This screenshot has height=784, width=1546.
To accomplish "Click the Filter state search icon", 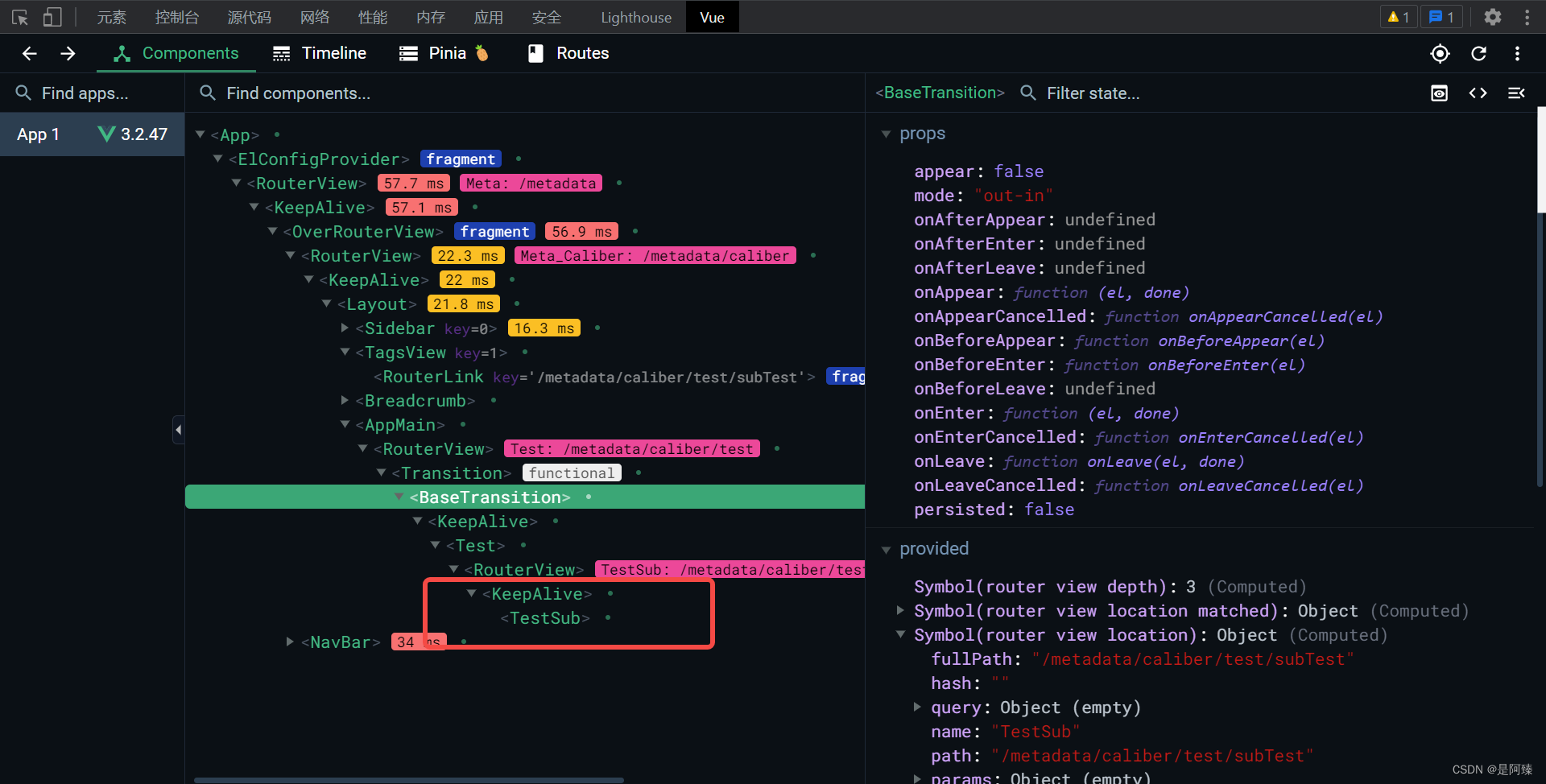I will point(1028,93).
